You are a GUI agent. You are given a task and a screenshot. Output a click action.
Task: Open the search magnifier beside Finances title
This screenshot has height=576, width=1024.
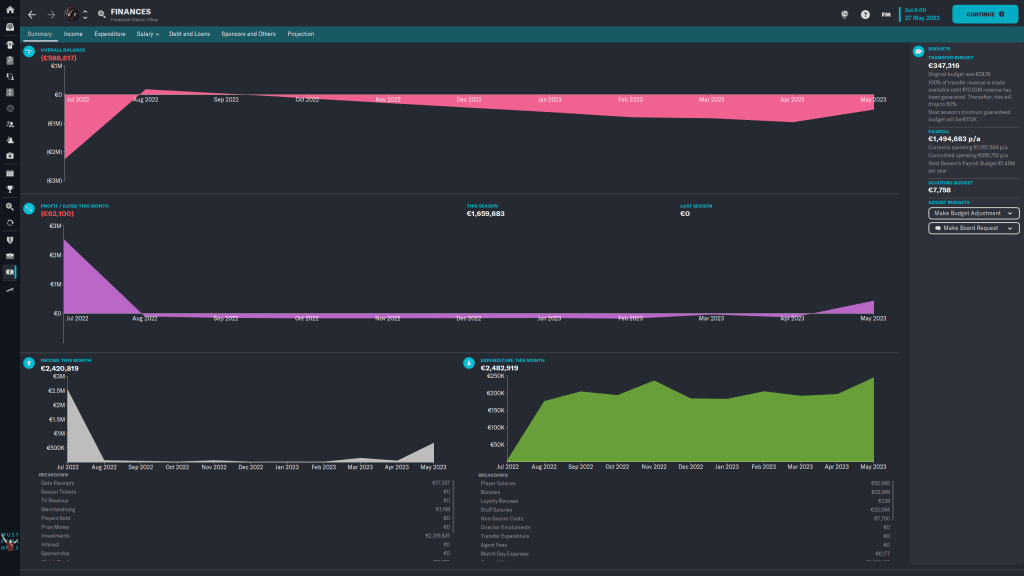102,15
